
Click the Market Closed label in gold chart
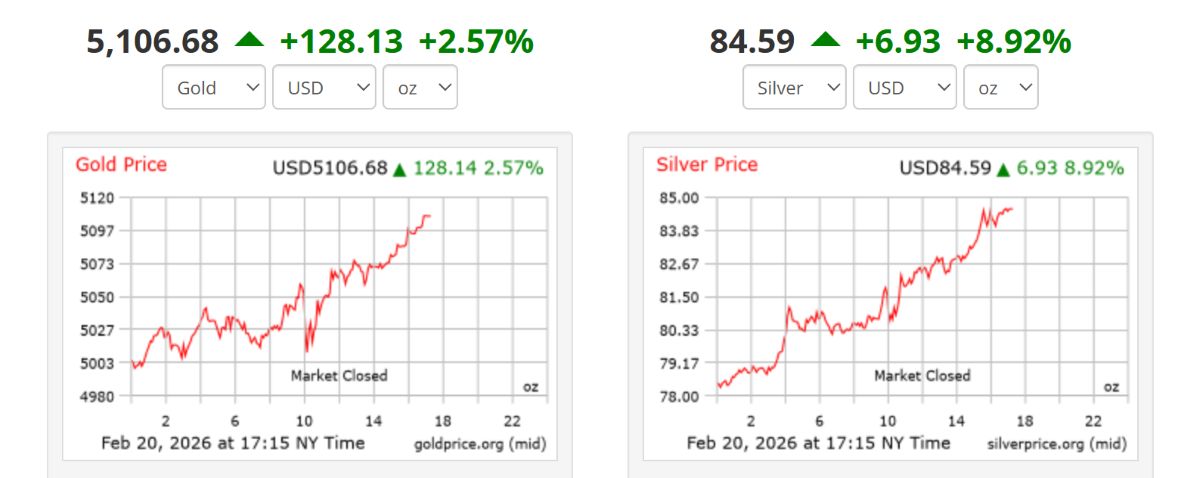click(339, 376)
